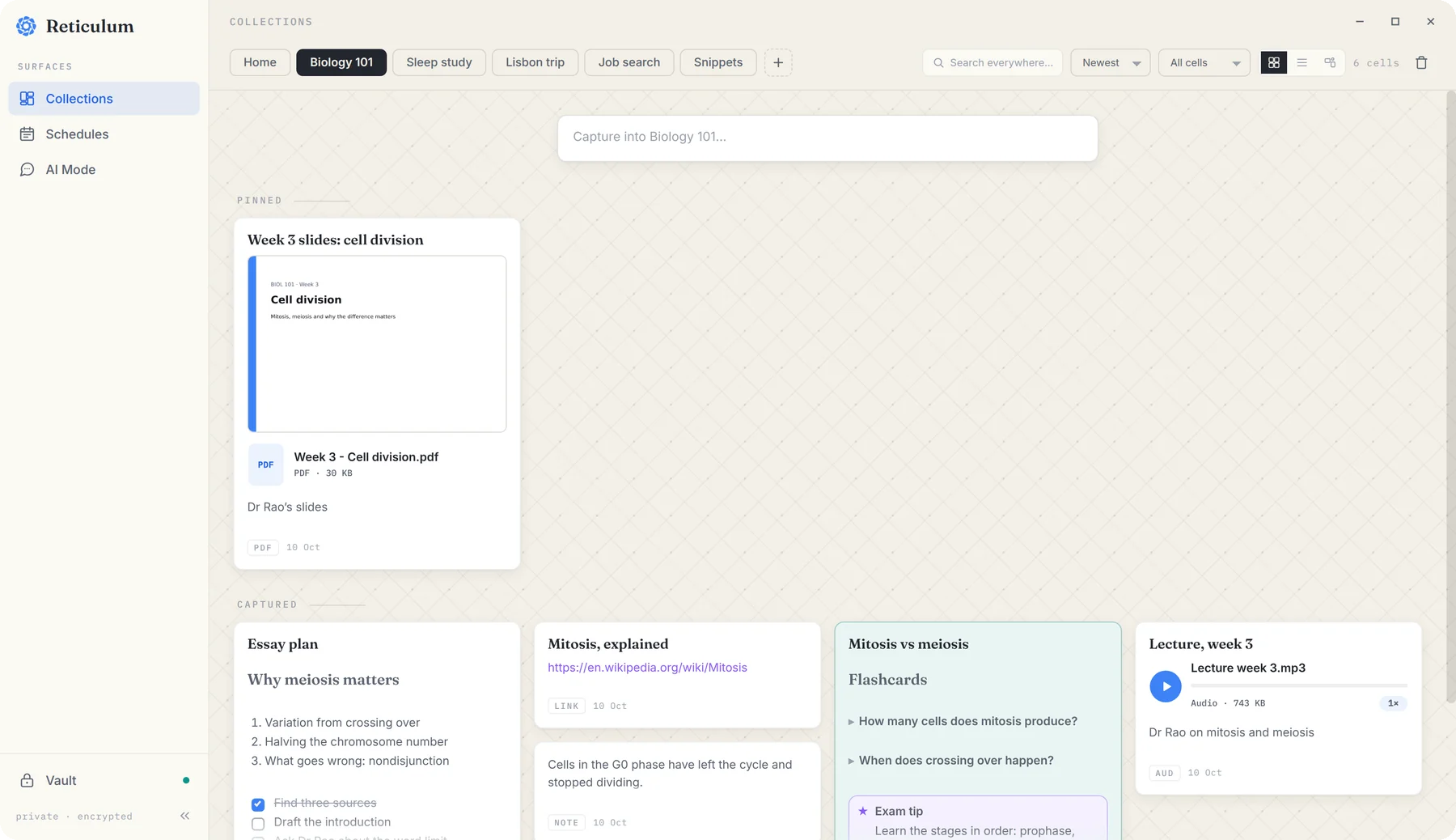Open the All cells filter dropdown

1204,62
